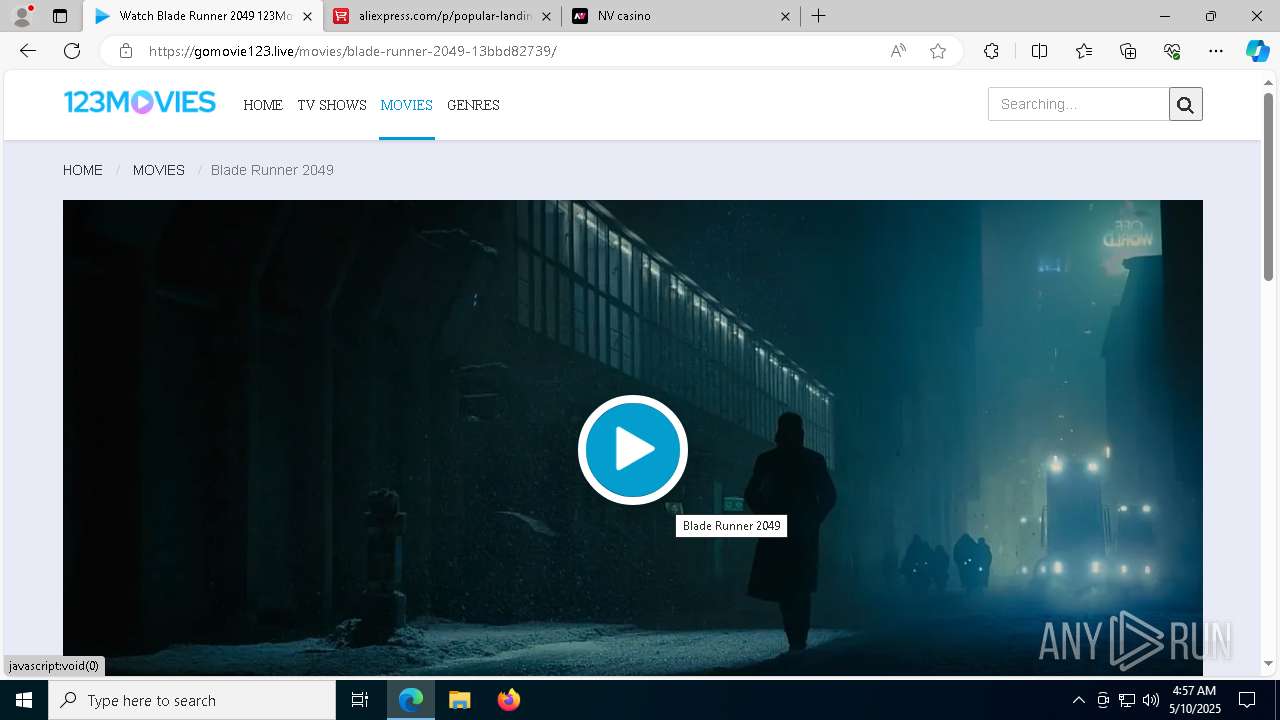Screen dimensions: 1280x720
Task: Show hidden system tray icons
Action: click(1078, 700)
